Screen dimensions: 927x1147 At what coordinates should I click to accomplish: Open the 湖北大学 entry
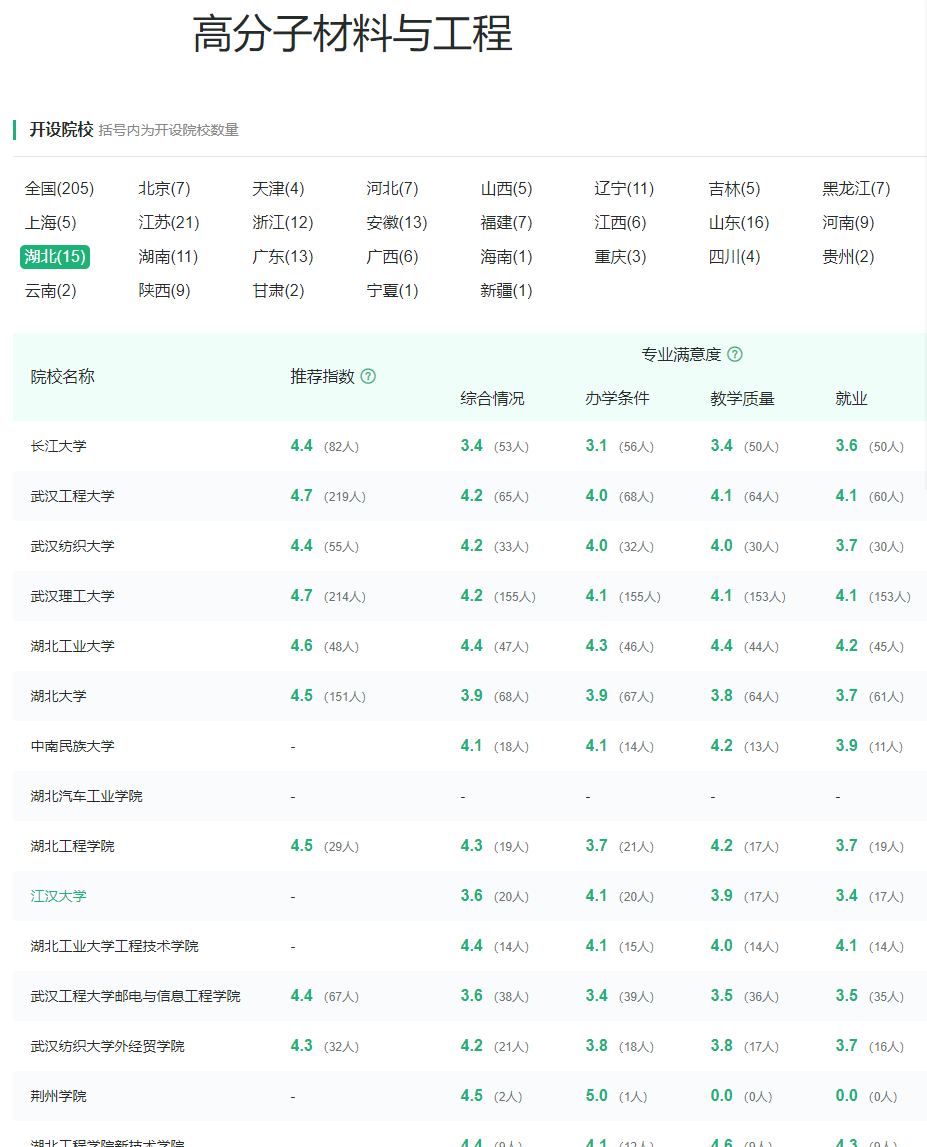(57, 695)
